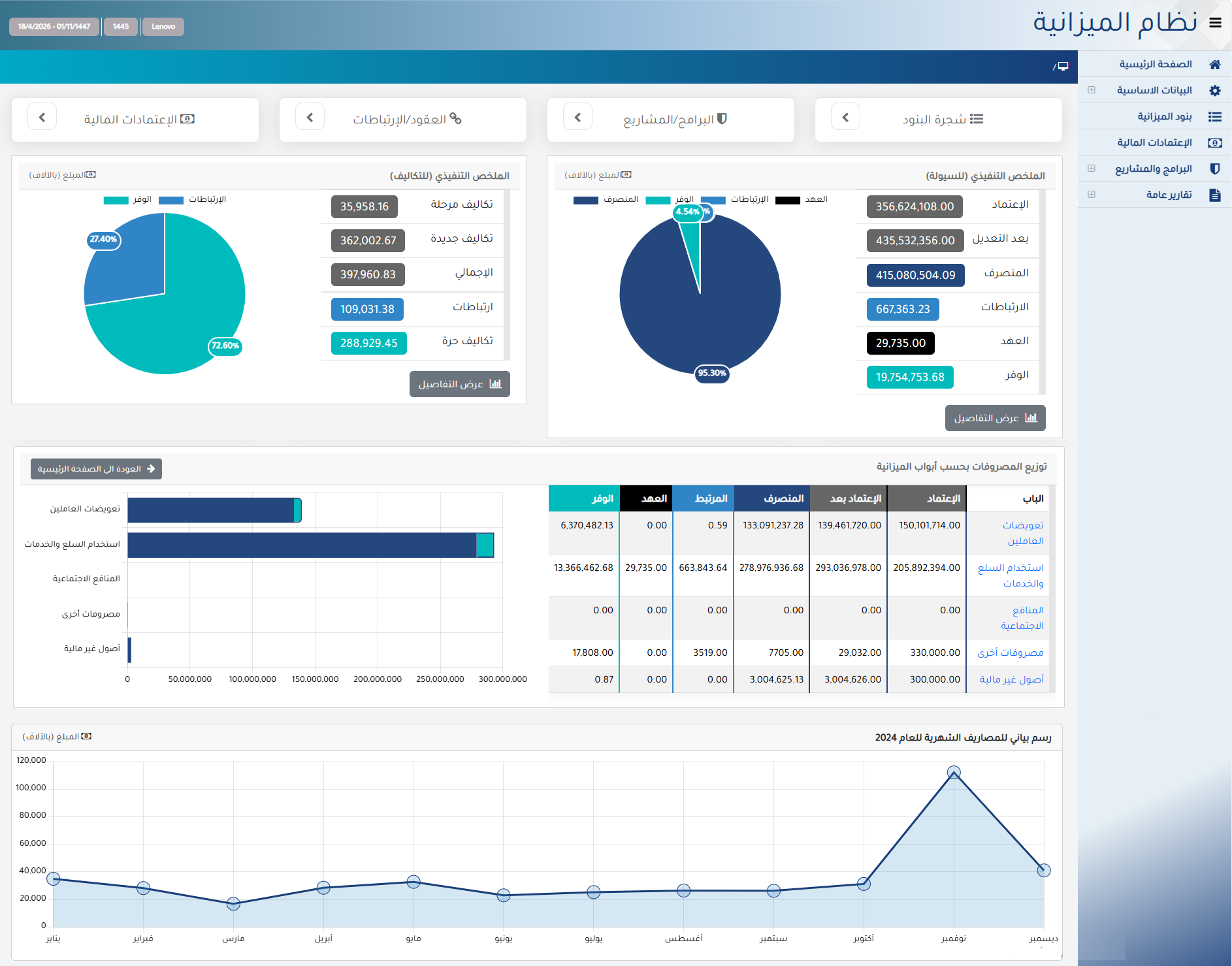
Task: Click the document icon for تقارير عامة
Action: [1215, 195]
